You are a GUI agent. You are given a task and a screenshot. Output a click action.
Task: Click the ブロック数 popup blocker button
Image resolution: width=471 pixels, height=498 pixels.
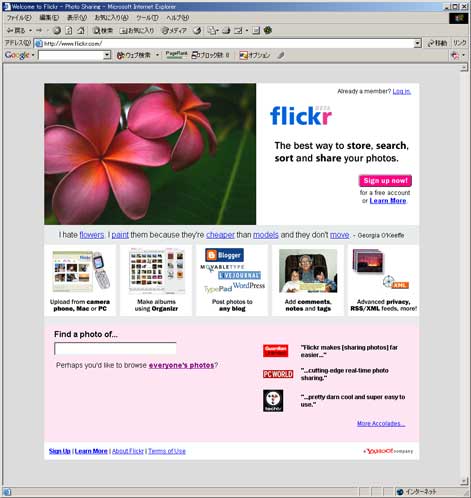pos(210,55)
